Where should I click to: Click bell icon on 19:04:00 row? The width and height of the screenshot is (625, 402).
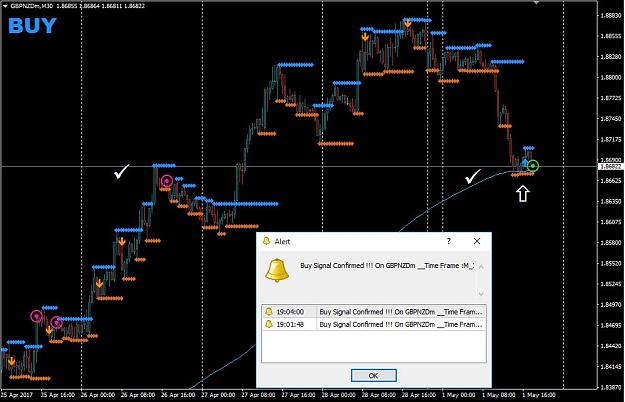(269, 312)
